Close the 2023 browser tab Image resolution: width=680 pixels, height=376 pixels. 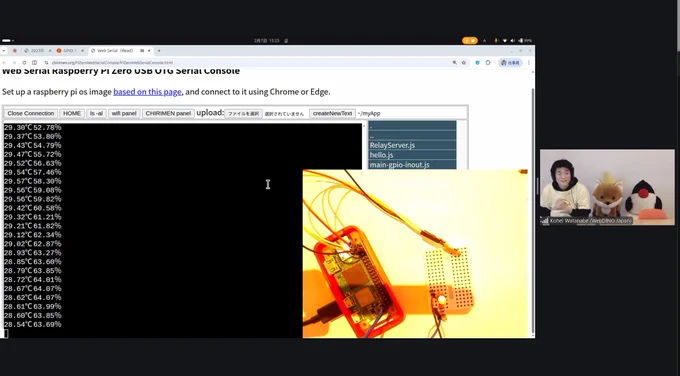50,51
